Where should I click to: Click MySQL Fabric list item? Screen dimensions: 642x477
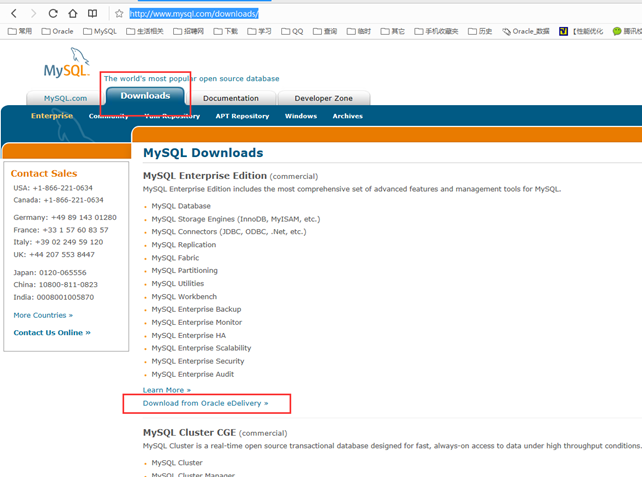tap(175, 258)
